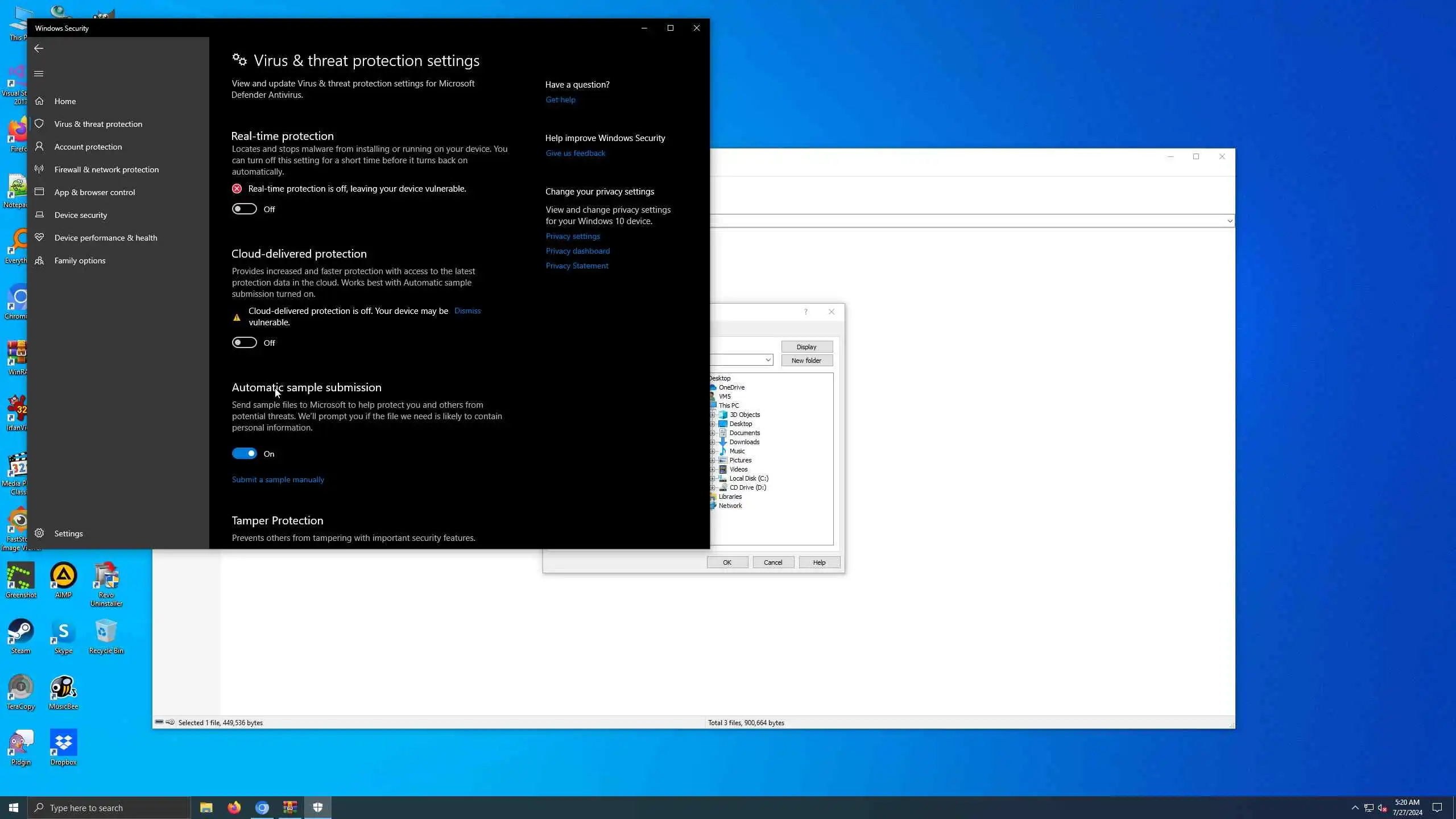Image resolution: width=1456 pixels, height=819 pixels.
Task: Click the Windows Security shield in the taskbar
Action: (318, 808)
